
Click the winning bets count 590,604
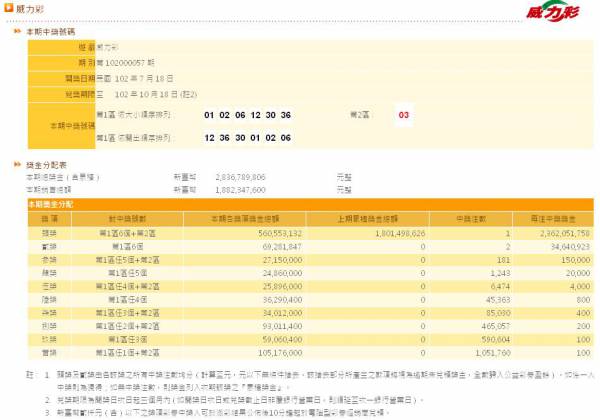[496, 340]
